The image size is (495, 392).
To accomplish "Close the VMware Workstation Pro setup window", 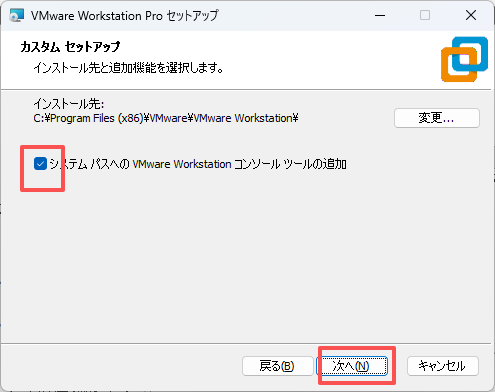I will 471,15.
